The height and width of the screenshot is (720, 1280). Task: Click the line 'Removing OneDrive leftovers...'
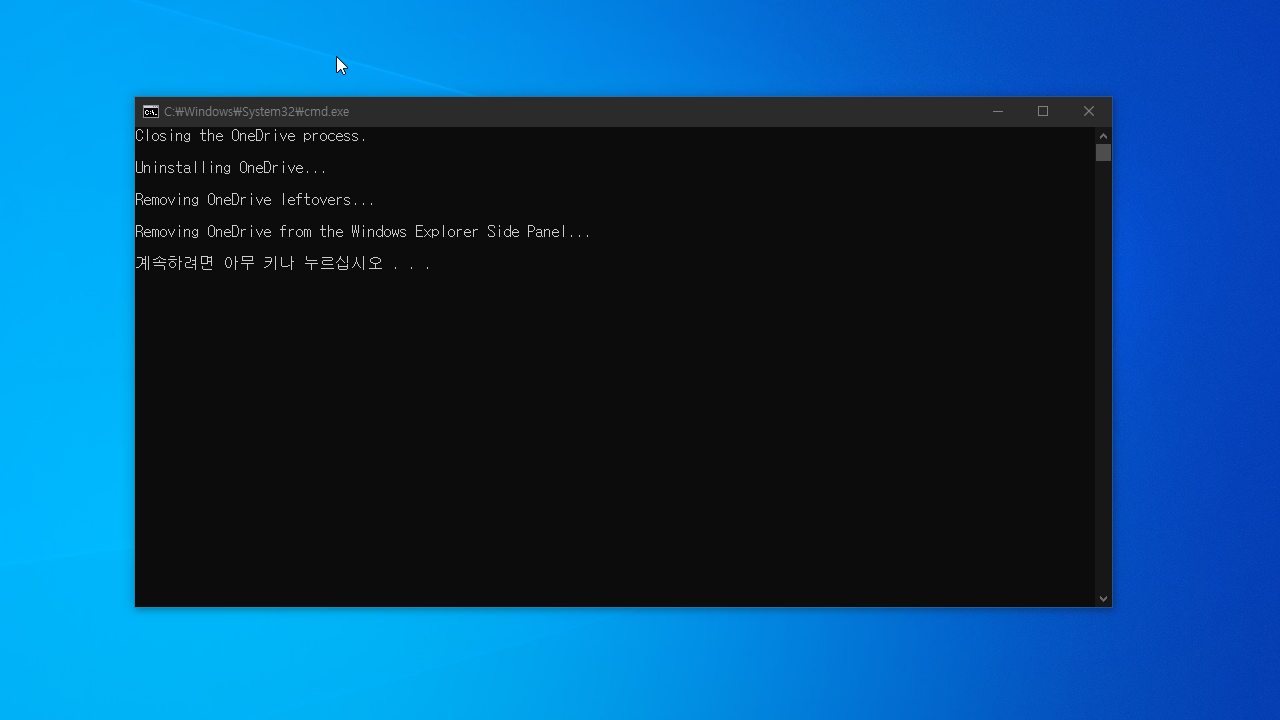[x=255, y=200]
